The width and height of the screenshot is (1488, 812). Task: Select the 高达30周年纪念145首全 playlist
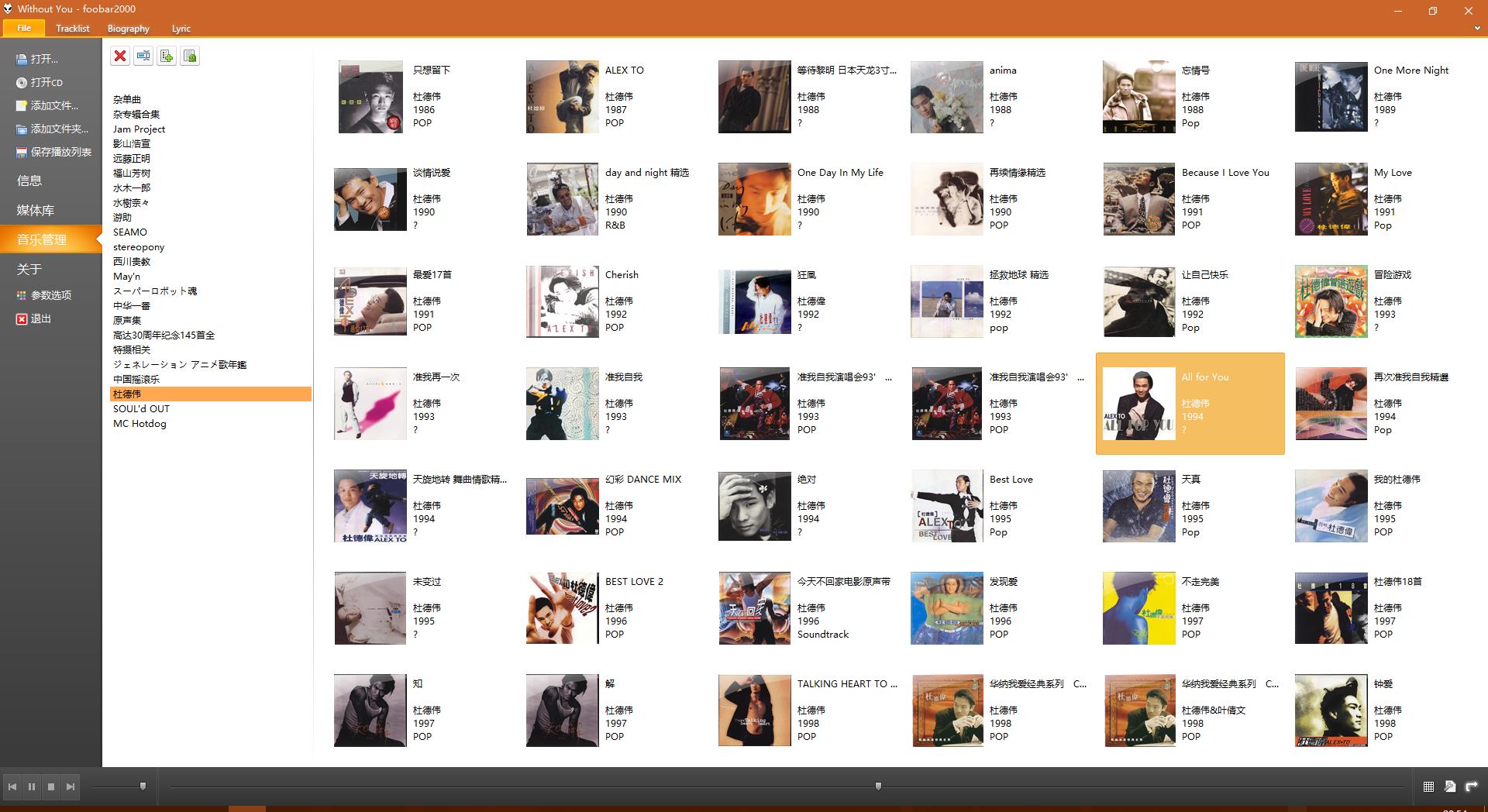164,335
